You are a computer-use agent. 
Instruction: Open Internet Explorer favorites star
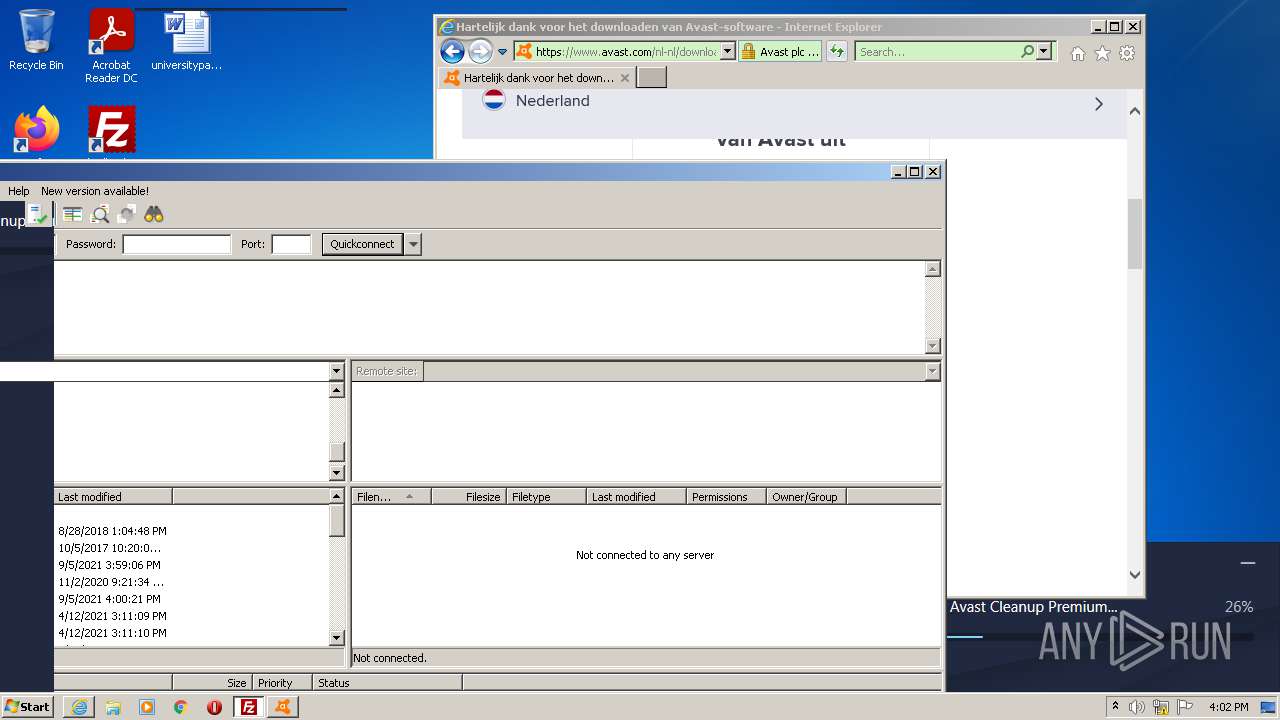point(1102,54)
